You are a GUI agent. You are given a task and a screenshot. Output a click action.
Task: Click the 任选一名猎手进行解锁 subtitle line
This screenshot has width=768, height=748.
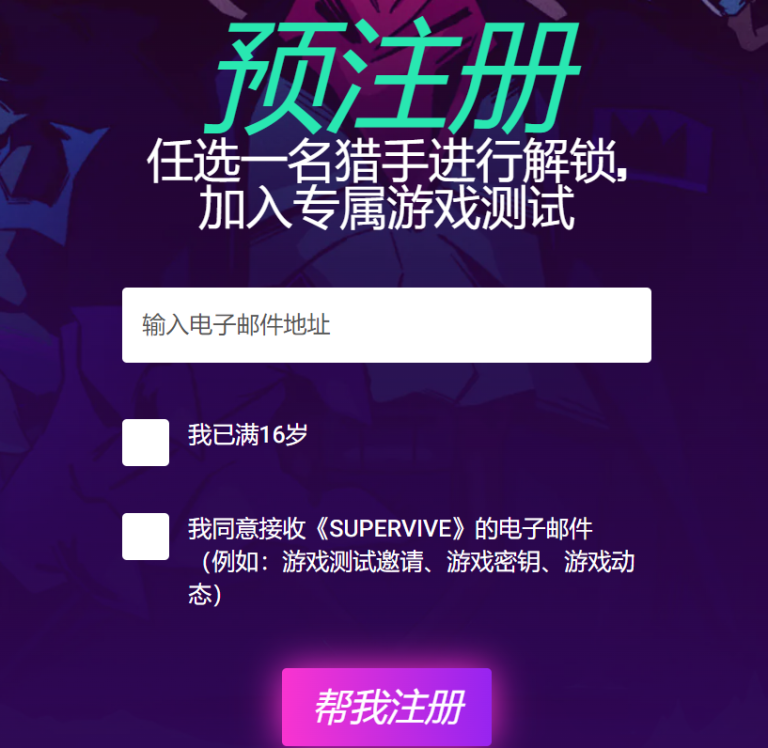click(x=387, y=161)
